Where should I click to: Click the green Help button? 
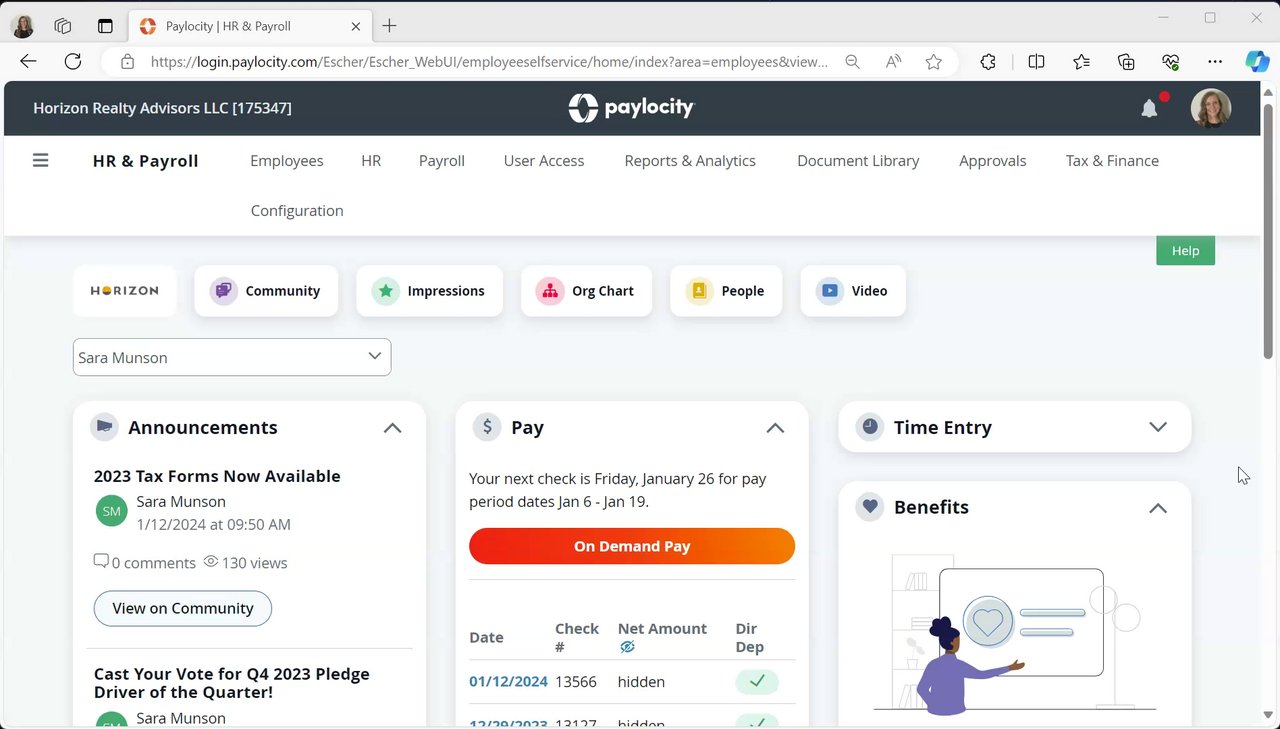pyautogui.click(x=1185, y=250)
